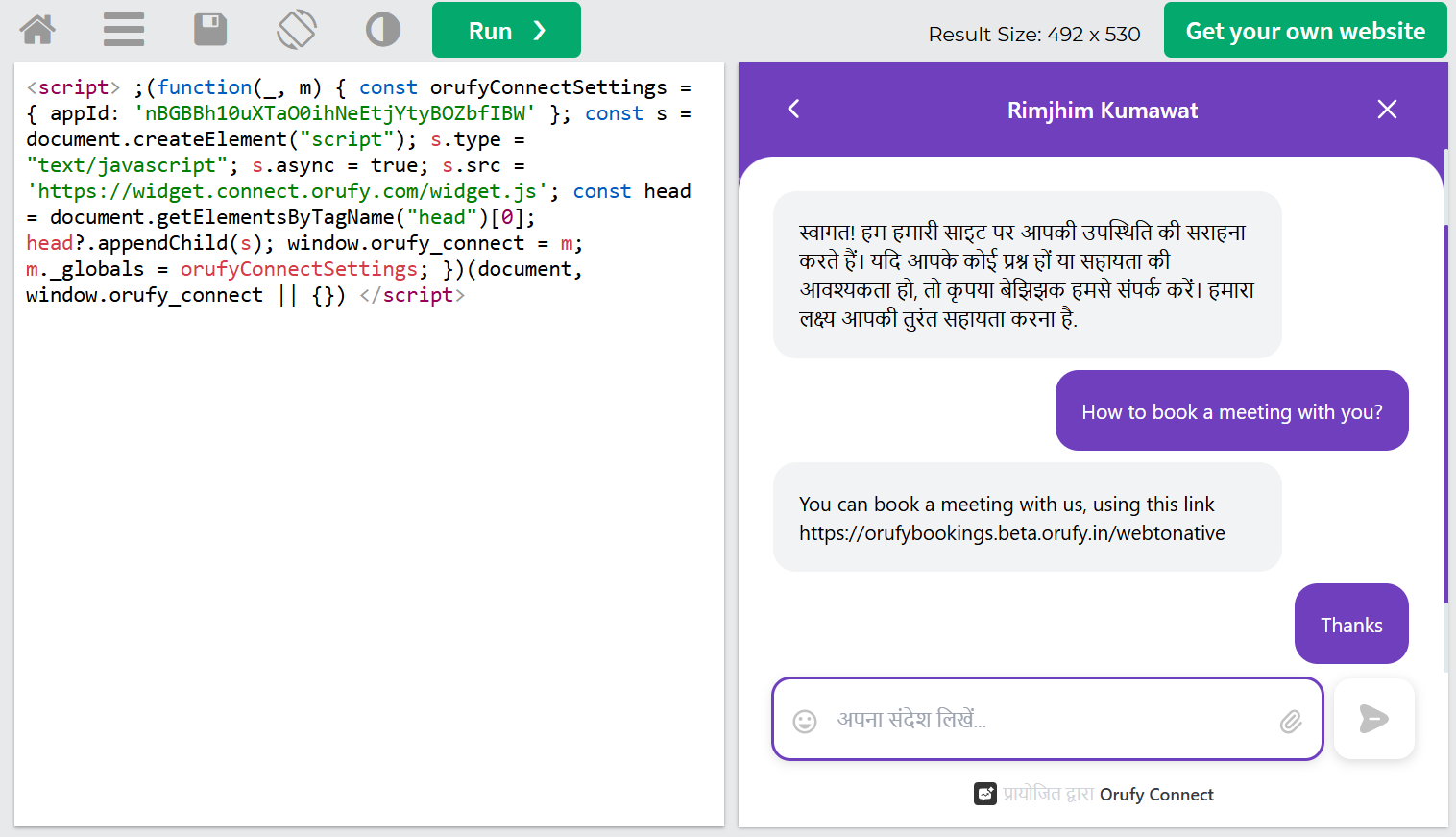
Task: Go back using the chat back chevron
Action: pos(793,110)
